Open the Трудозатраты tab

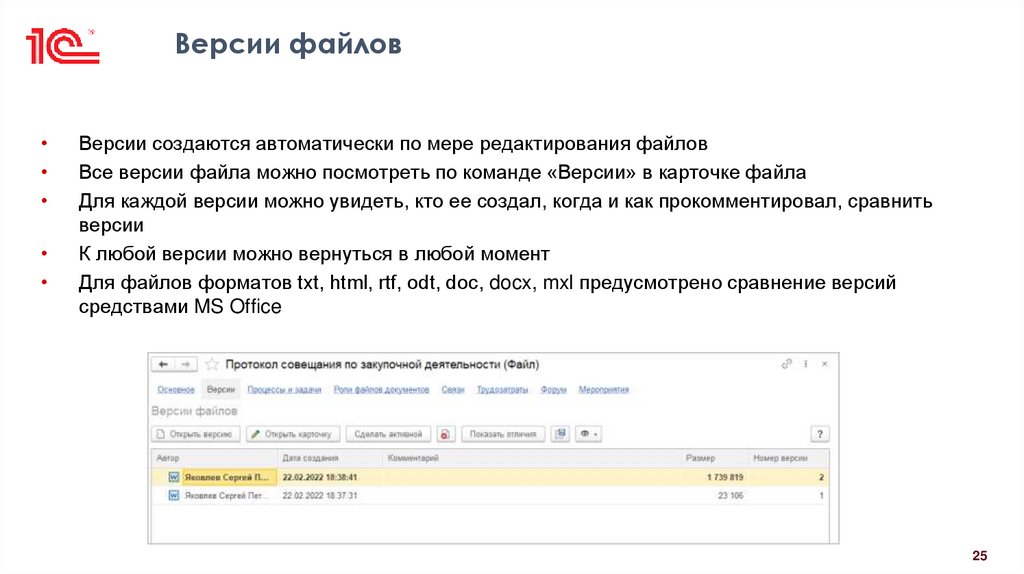pyautogui.click(x=502, y=389)
